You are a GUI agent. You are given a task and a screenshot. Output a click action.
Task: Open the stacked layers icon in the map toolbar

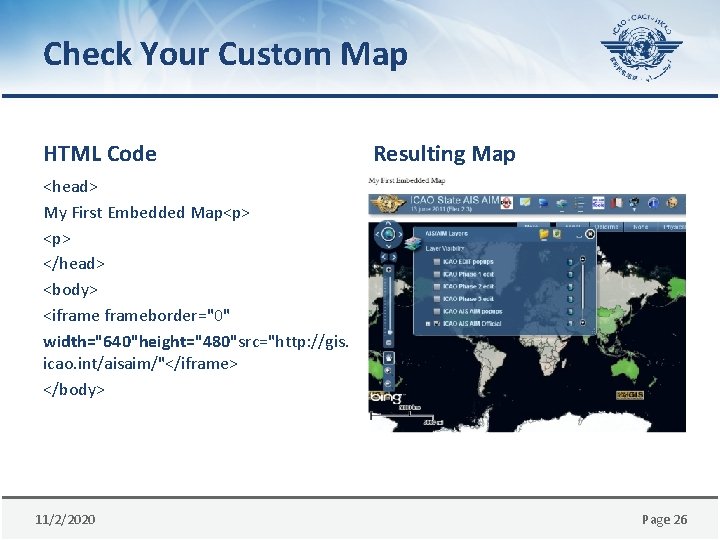pyautogui.click(x=561, y=203)
